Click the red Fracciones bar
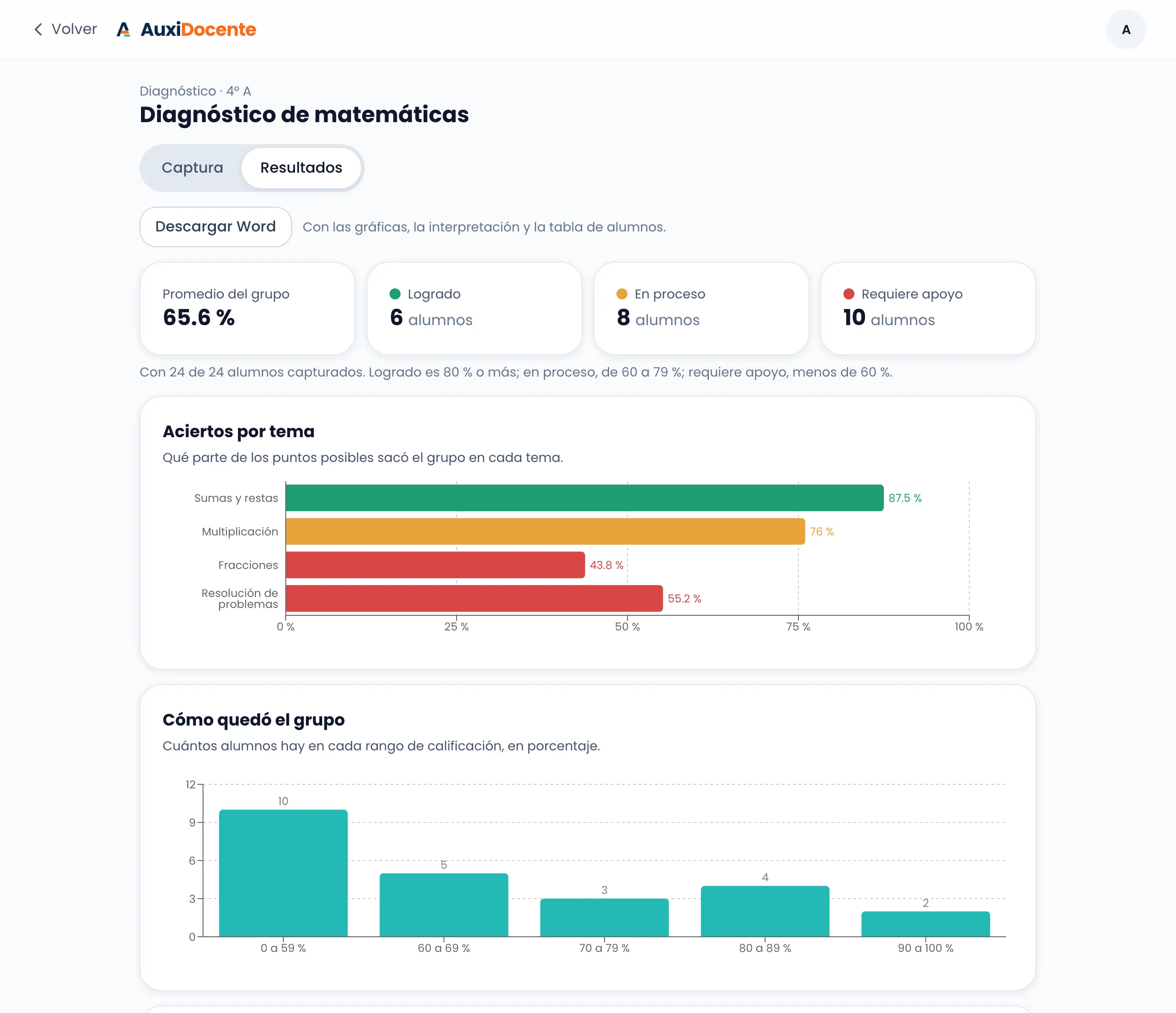 point(435,565)
